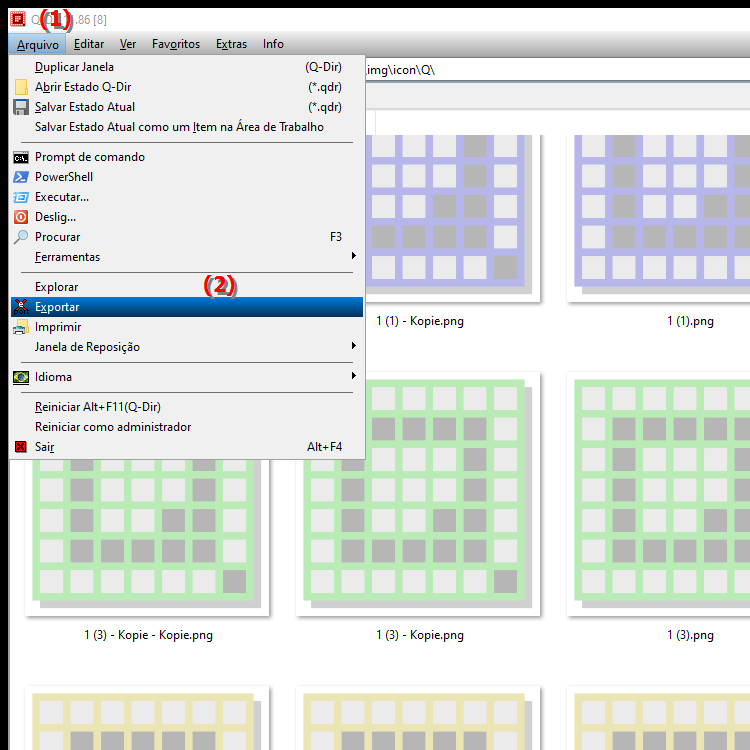Expand Janela de Reposição submenu arrow
Viewport: 750px width, 750px height.
click(353, 346)
